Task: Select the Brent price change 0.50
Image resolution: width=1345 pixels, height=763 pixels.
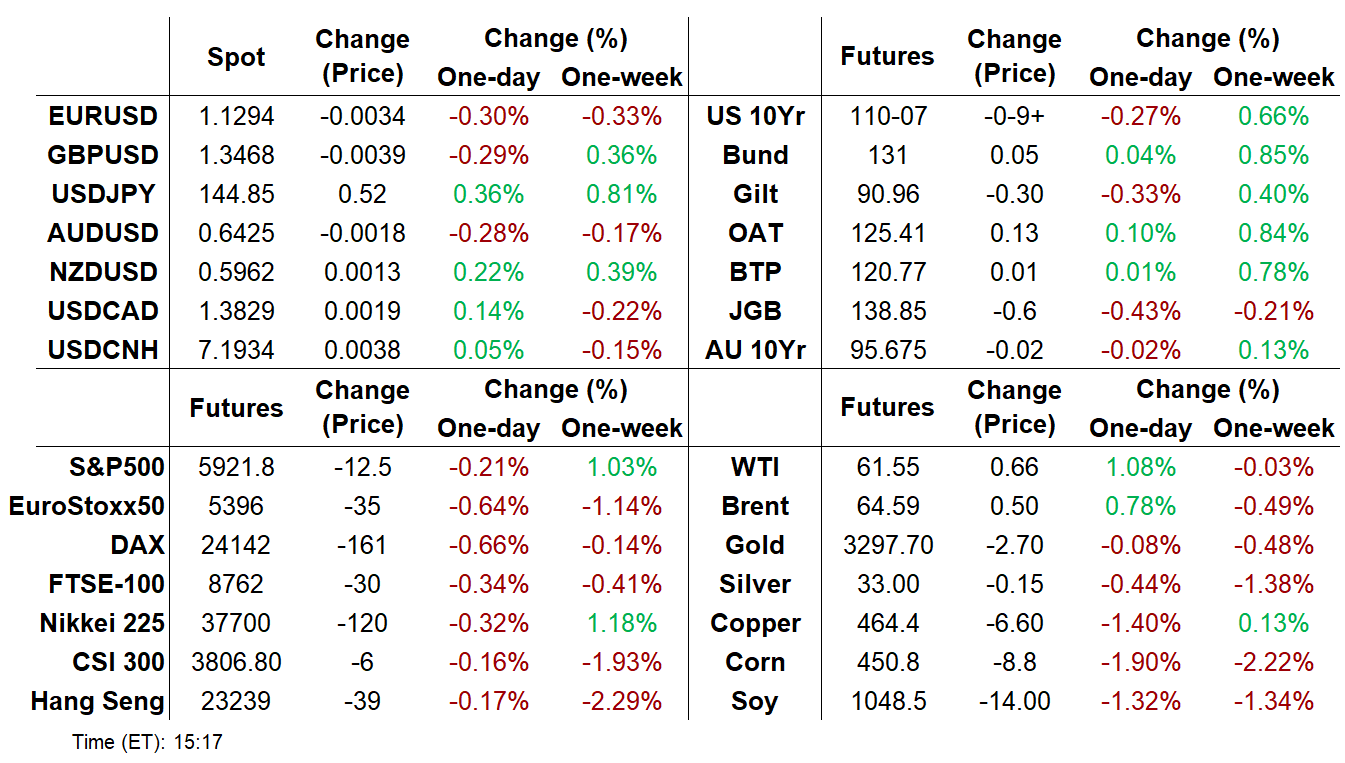Action: [1014, 506]
